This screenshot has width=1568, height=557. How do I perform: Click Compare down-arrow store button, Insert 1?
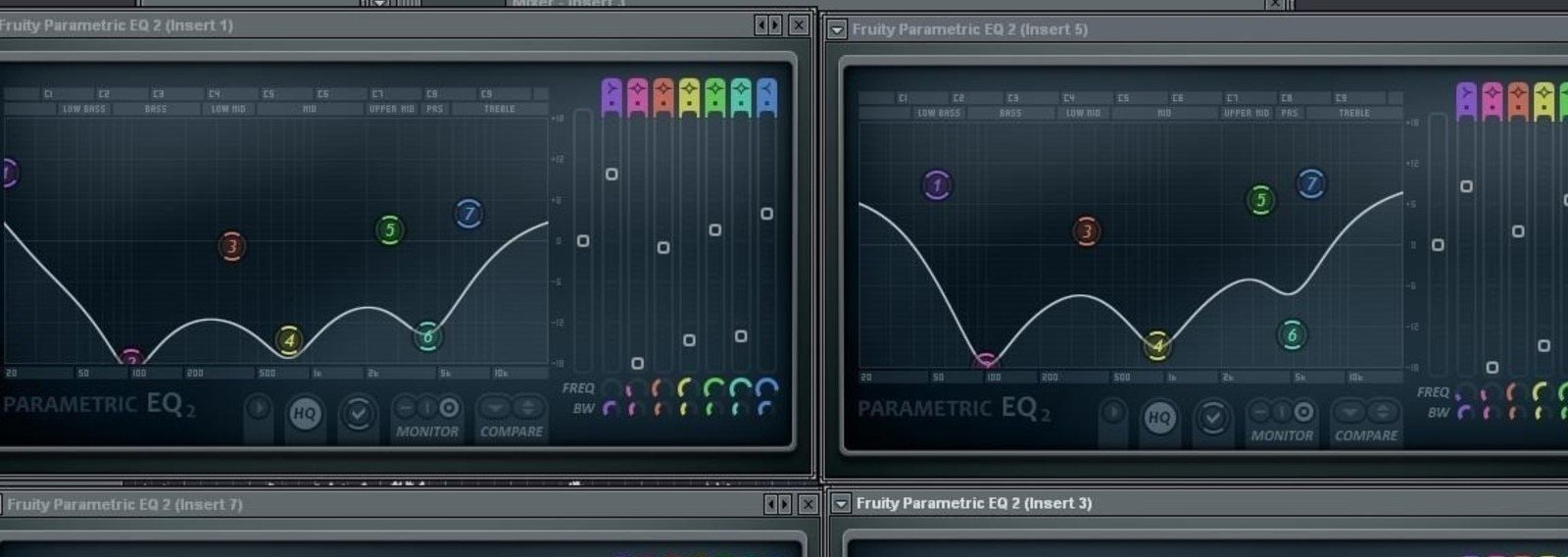point(495,407)
